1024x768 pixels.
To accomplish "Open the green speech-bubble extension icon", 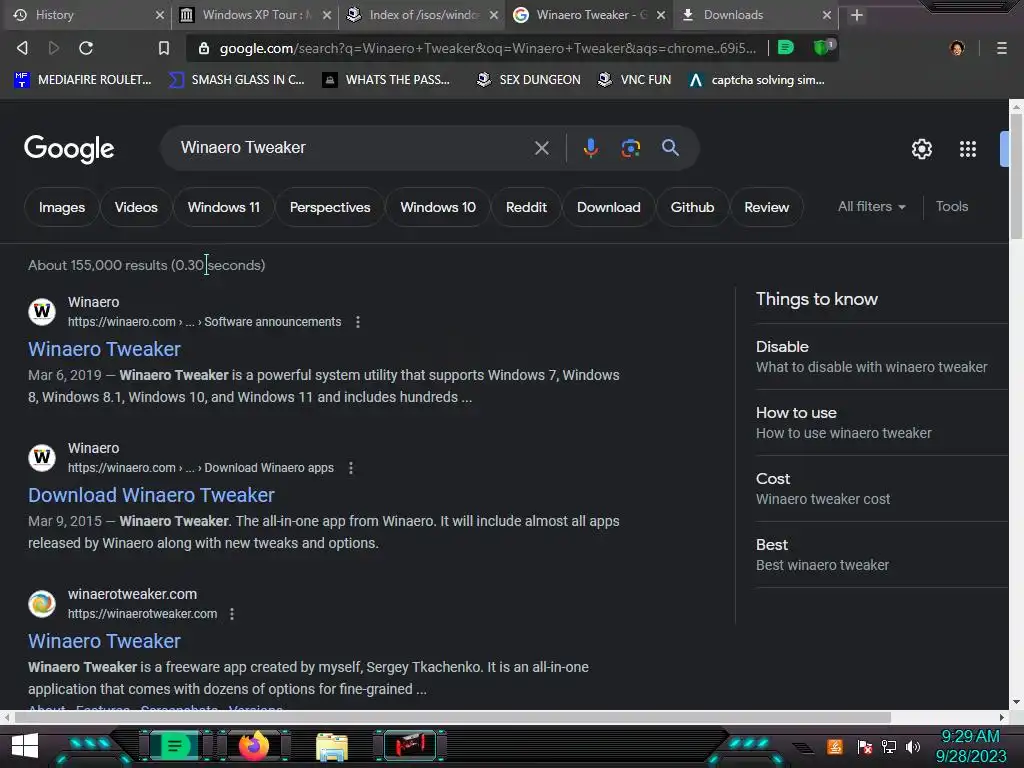I will pyautogui.click(x=786, y=48).
